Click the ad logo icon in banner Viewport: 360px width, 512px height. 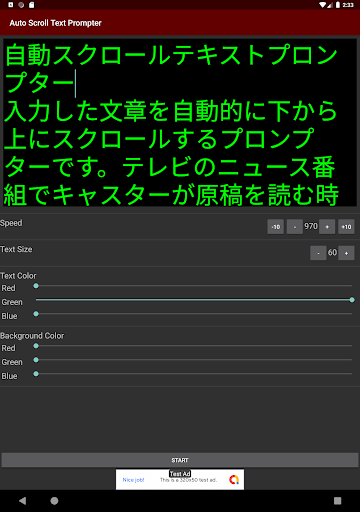click(x=234, y=480)
